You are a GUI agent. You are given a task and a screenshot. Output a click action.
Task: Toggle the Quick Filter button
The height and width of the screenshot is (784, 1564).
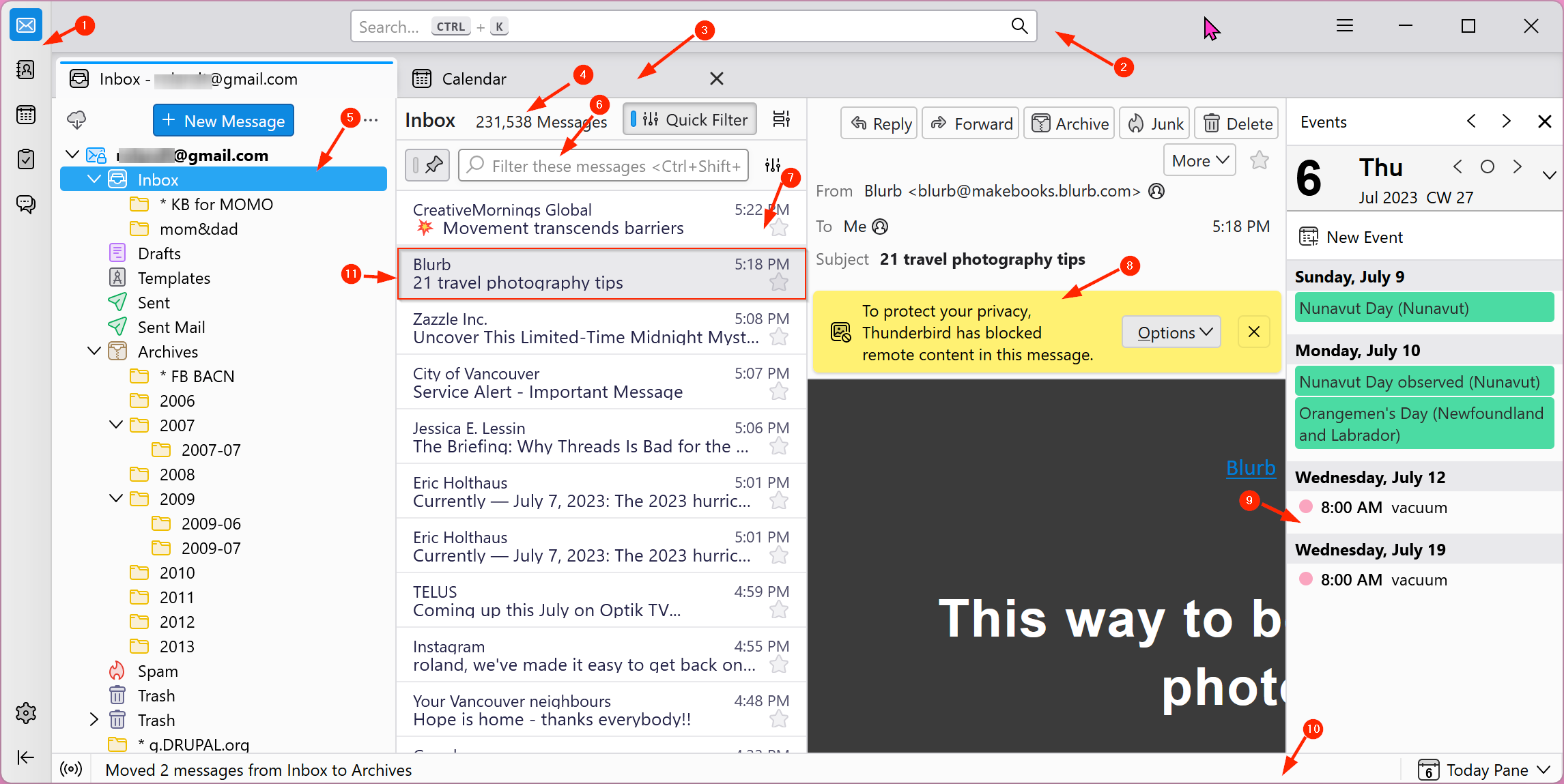[x=689, y=119]
